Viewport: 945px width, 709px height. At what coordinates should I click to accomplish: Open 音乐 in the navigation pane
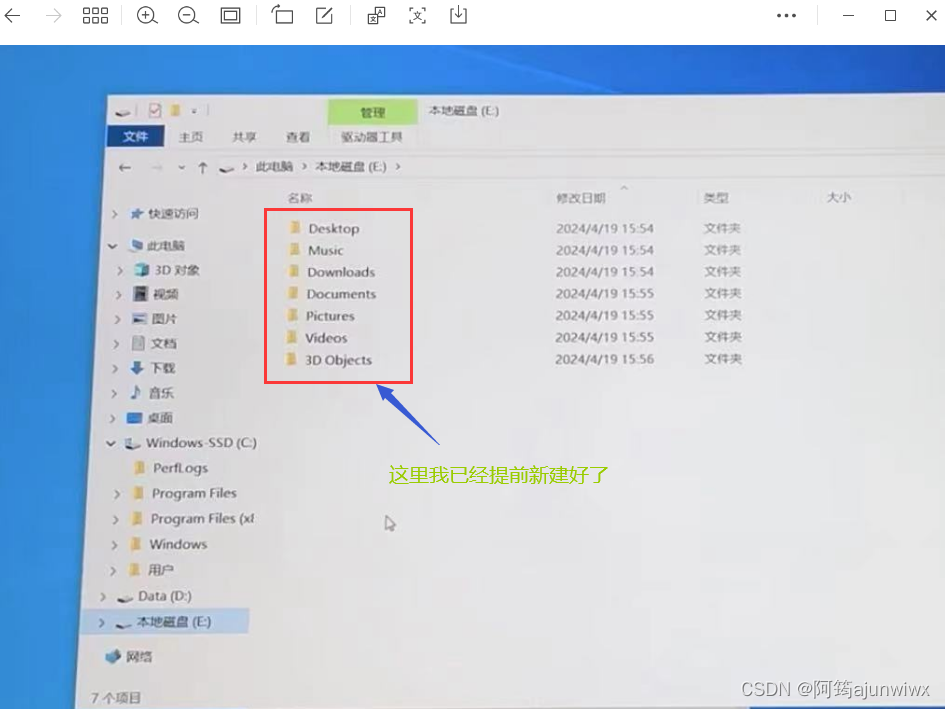point(161,393)
